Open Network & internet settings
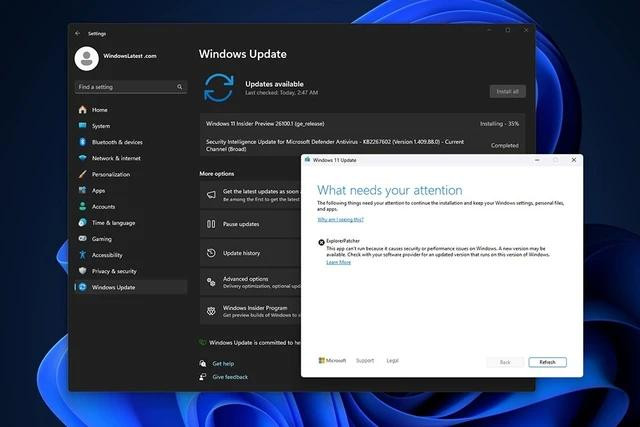The image size is (640, 427). point(131,158)
